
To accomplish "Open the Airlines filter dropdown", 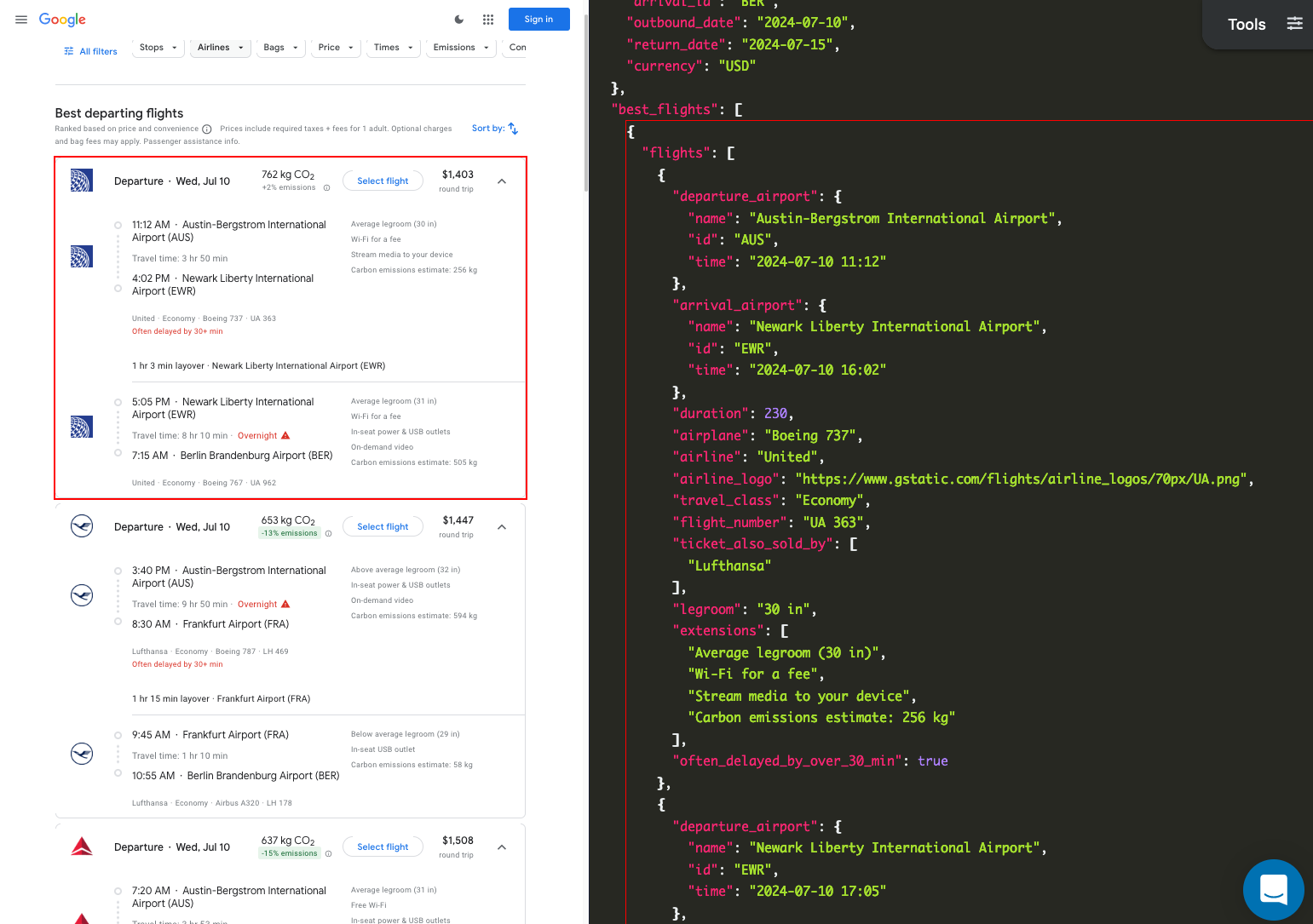I will tap(221, 48).
